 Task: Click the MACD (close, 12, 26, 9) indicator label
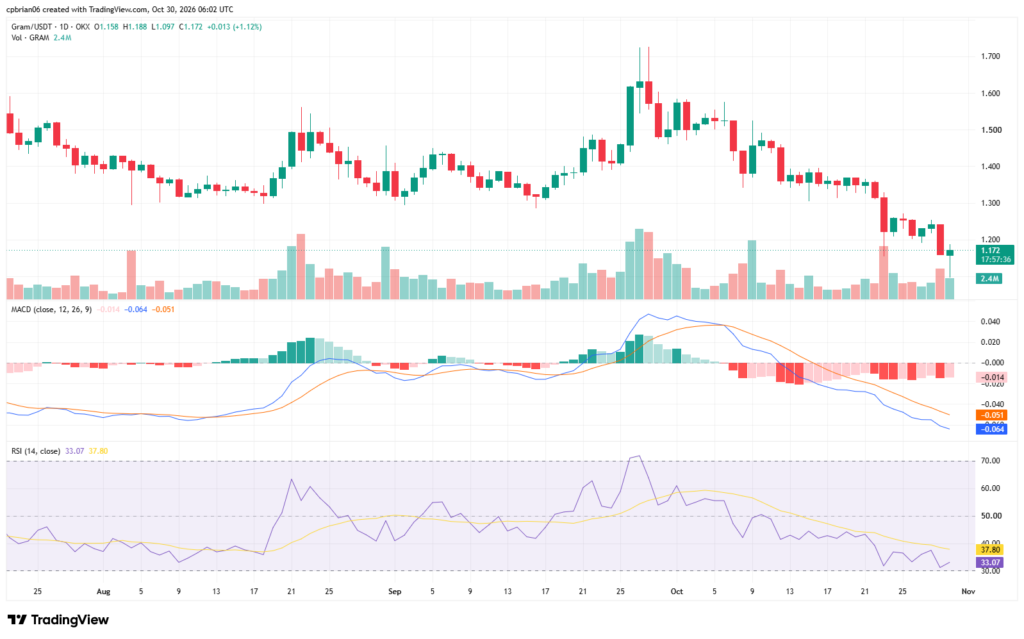[52, 309]
